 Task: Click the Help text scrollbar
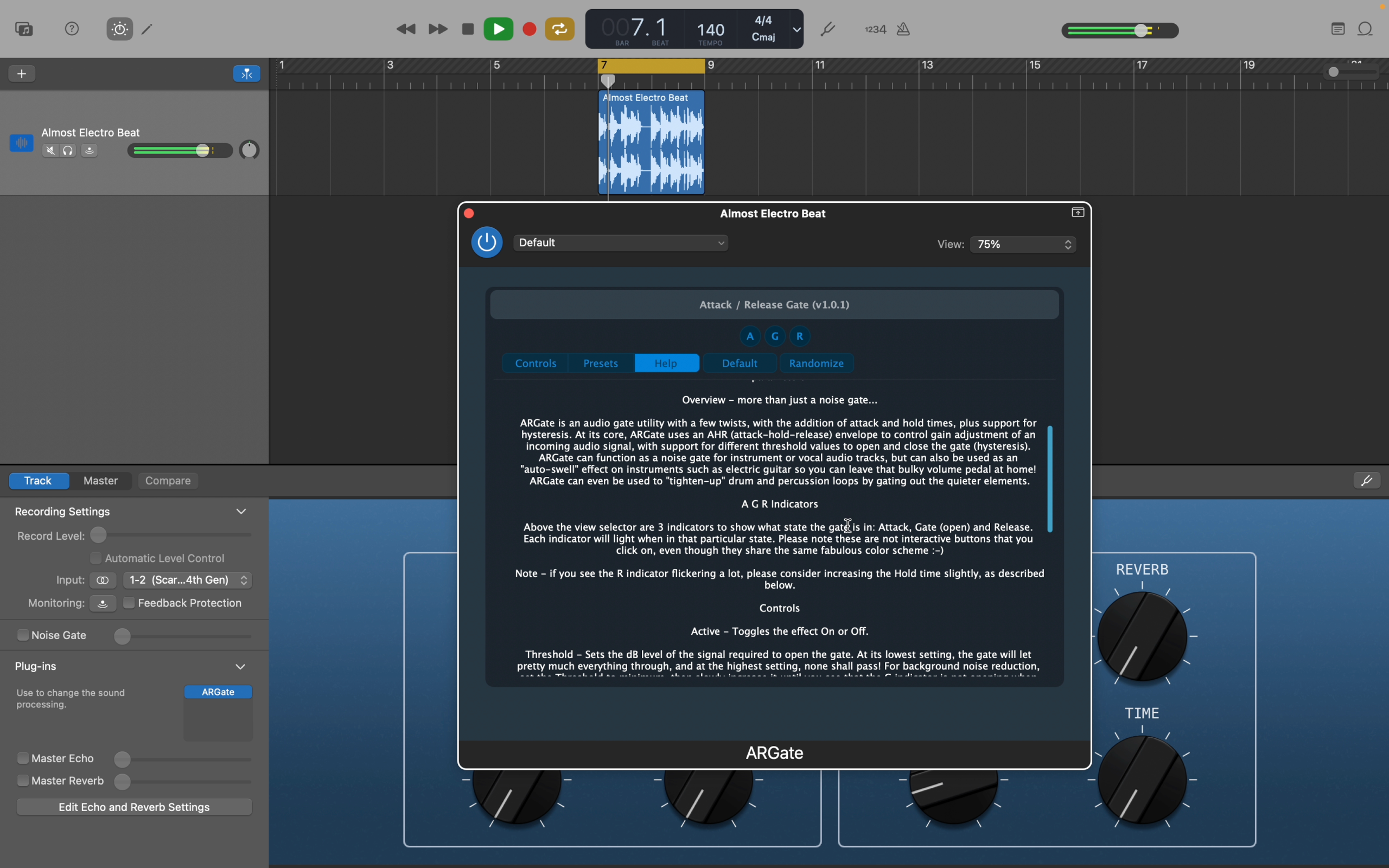(x=1050, y=479)
